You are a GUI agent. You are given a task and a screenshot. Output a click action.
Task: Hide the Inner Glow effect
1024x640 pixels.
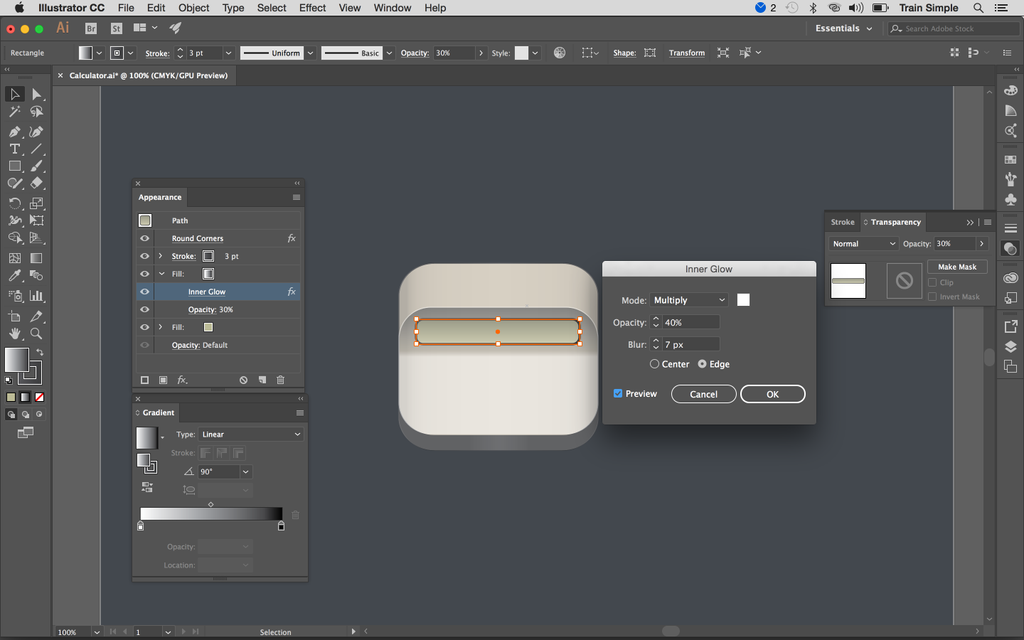click(x=144, y=291)
